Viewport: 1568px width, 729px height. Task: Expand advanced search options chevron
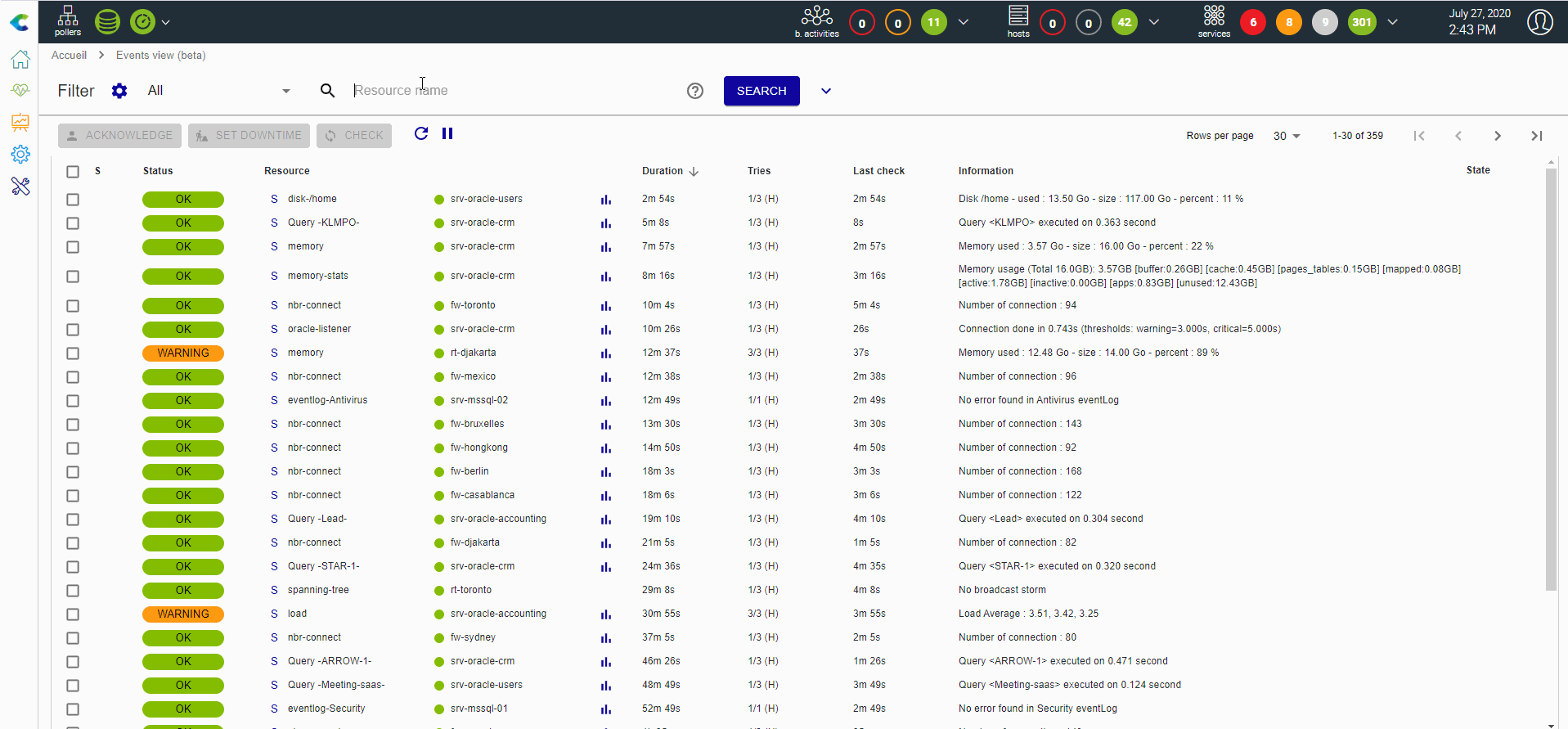(x=826, y=91)
